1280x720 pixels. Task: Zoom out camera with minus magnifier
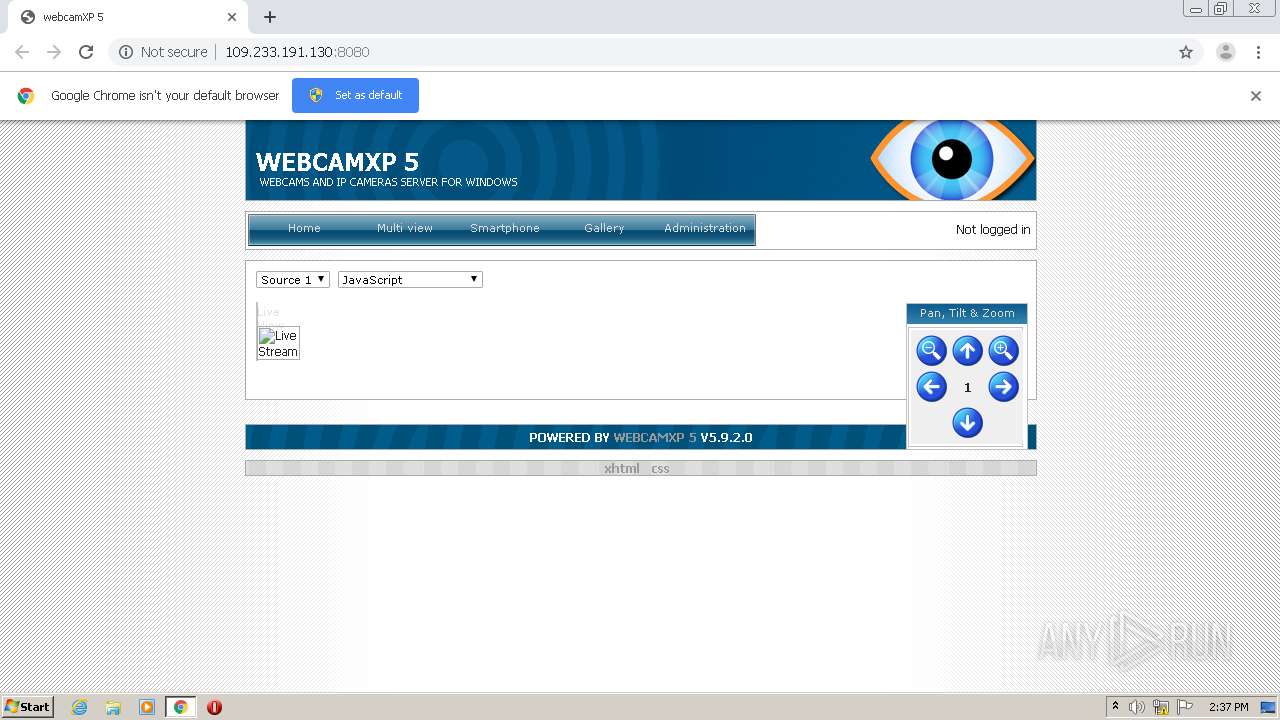[x=931, y=351]
